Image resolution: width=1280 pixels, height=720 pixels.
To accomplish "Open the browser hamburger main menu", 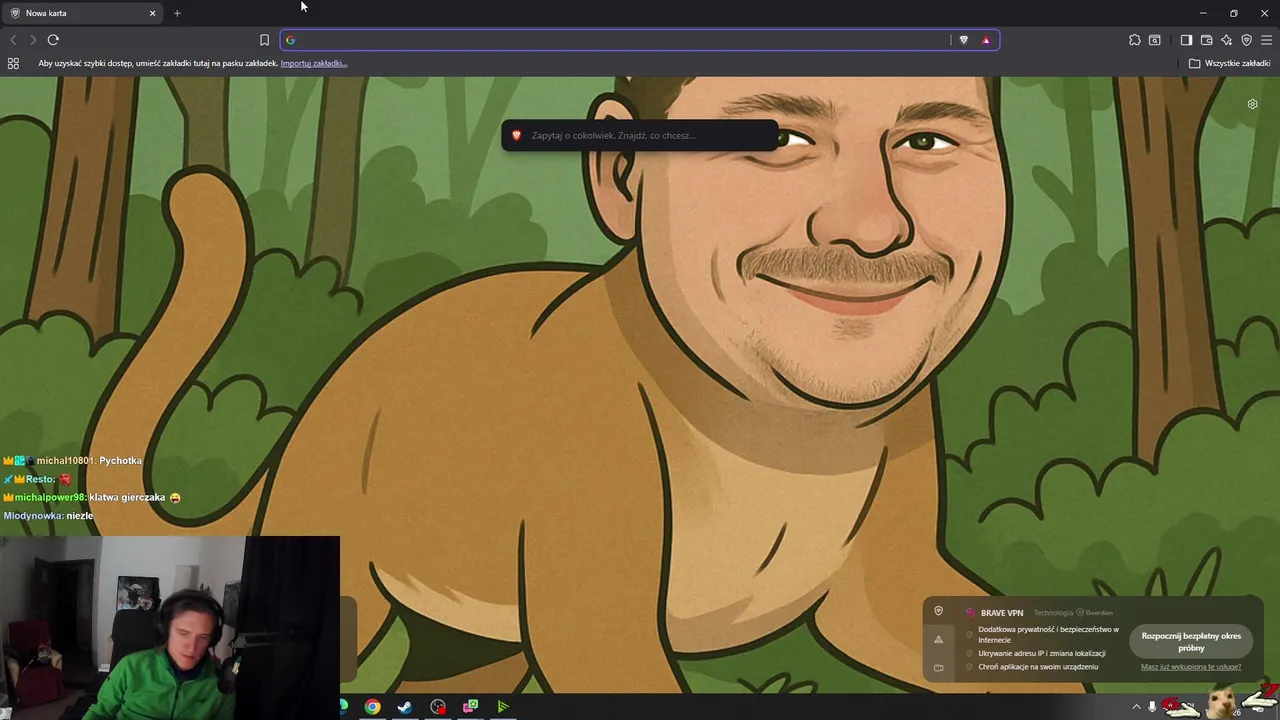I will click(1266, 40).
